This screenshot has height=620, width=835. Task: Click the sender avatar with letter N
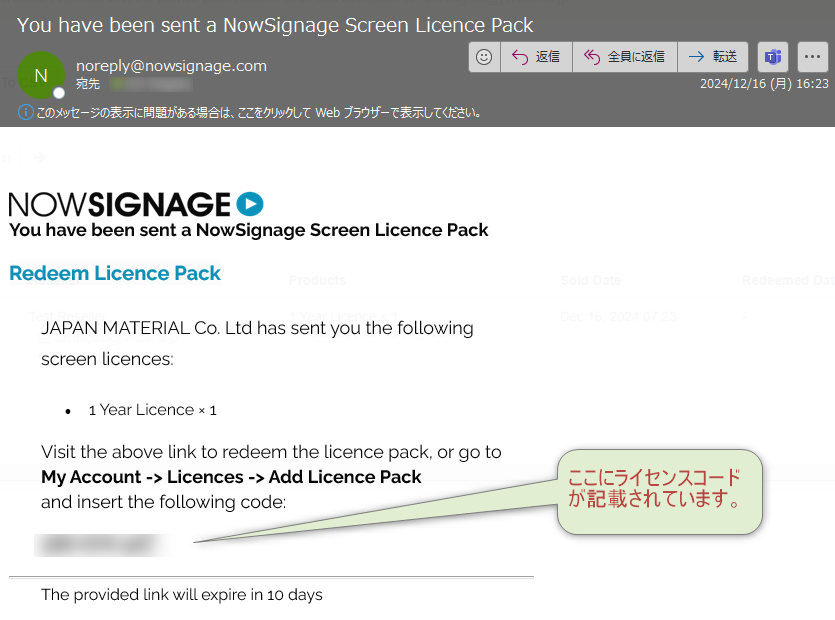pos(41,75)
